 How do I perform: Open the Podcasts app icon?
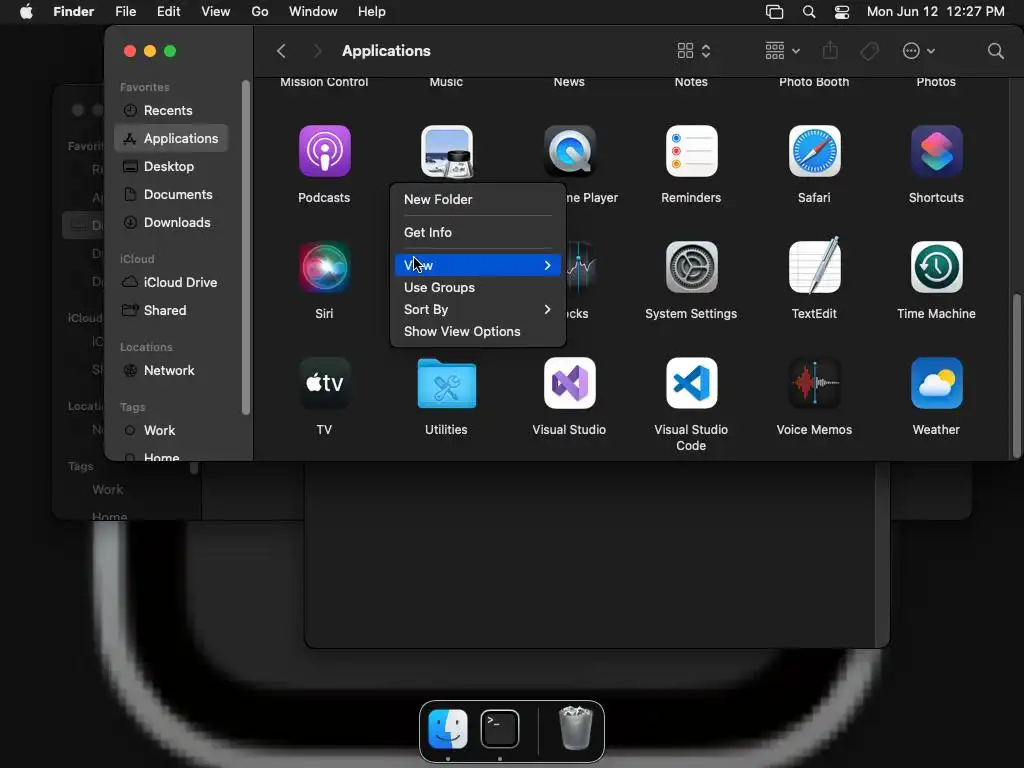click(325, 152)
